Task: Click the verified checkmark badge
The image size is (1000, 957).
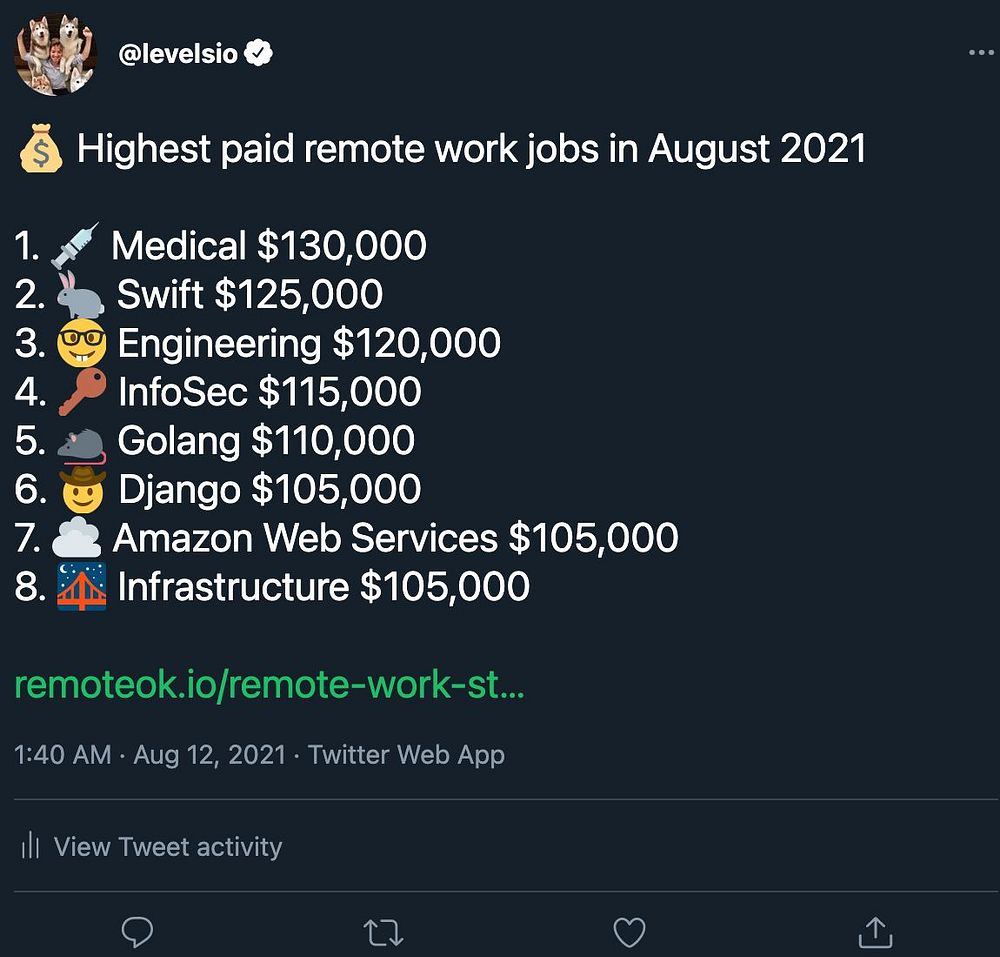Action: [260, 54]
